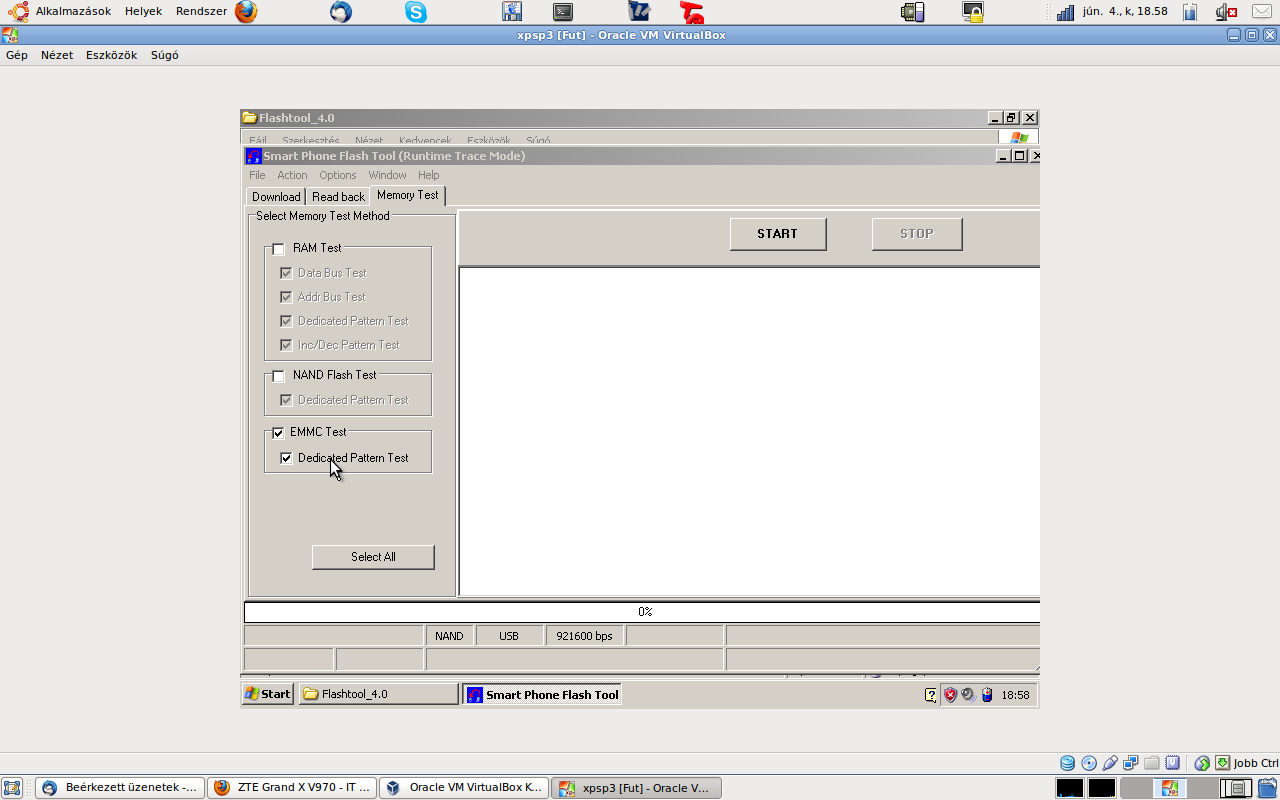Click the lock screen monitor icon
Screen dimensions: 1280x800
click(973, 12)
